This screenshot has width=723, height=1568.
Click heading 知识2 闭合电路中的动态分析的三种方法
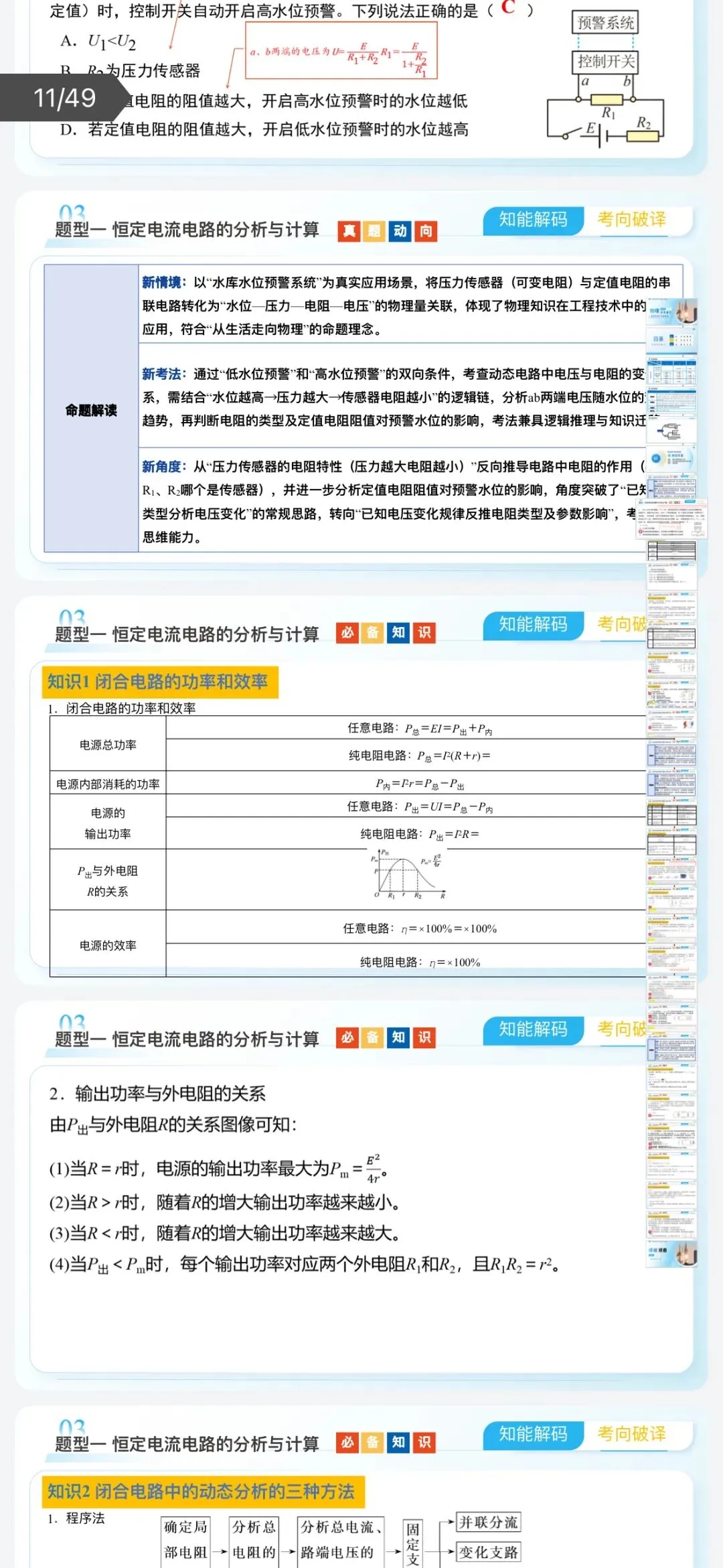tap(203, 1492)
